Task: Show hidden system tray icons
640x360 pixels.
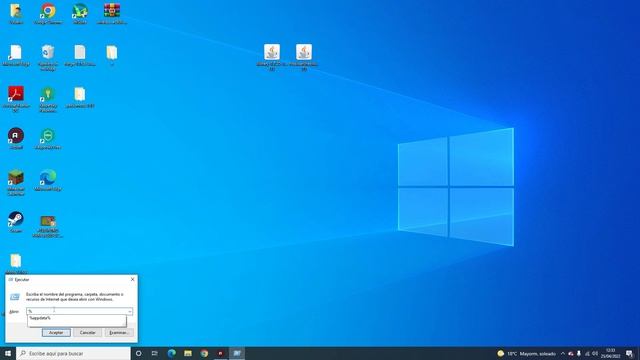Action: coord(563,353)
